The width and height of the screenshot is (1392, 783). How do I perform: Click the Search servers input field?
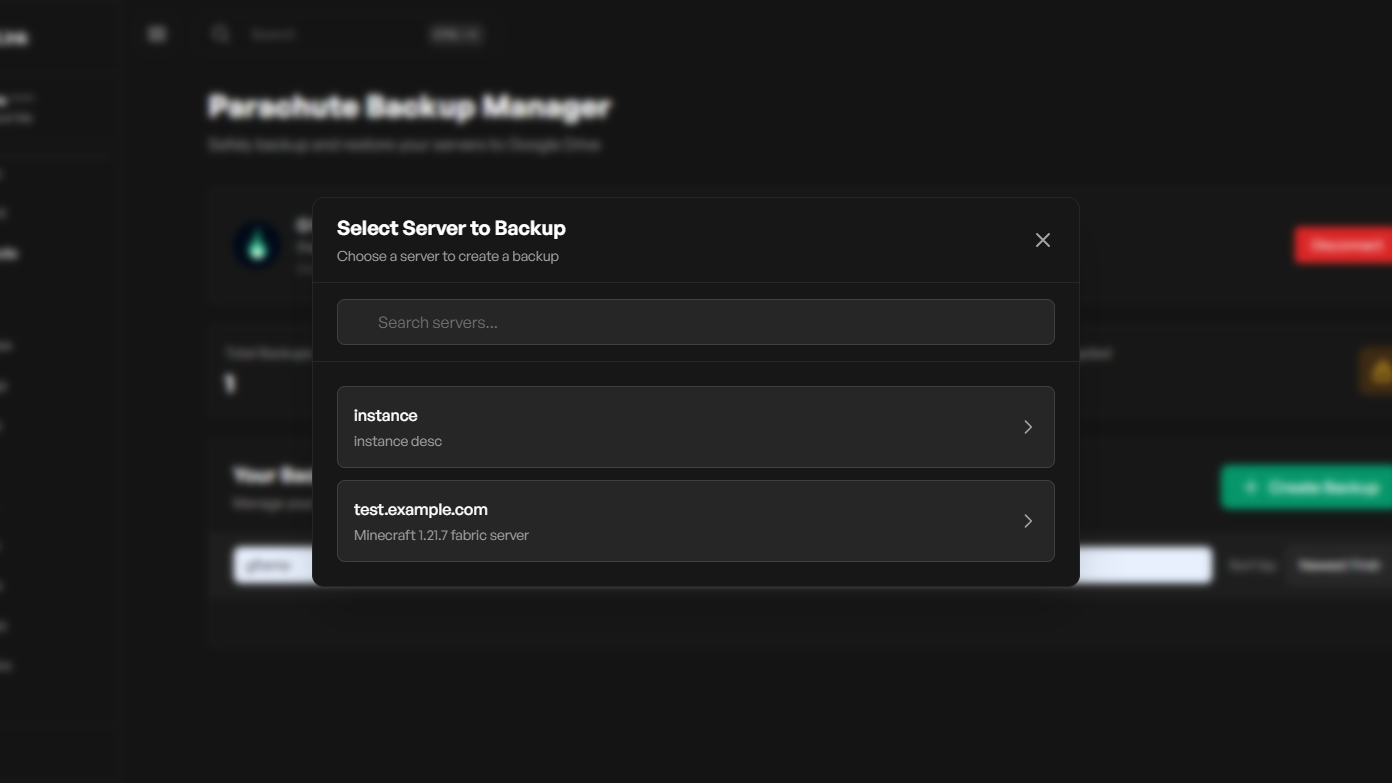tap(695, 322)
